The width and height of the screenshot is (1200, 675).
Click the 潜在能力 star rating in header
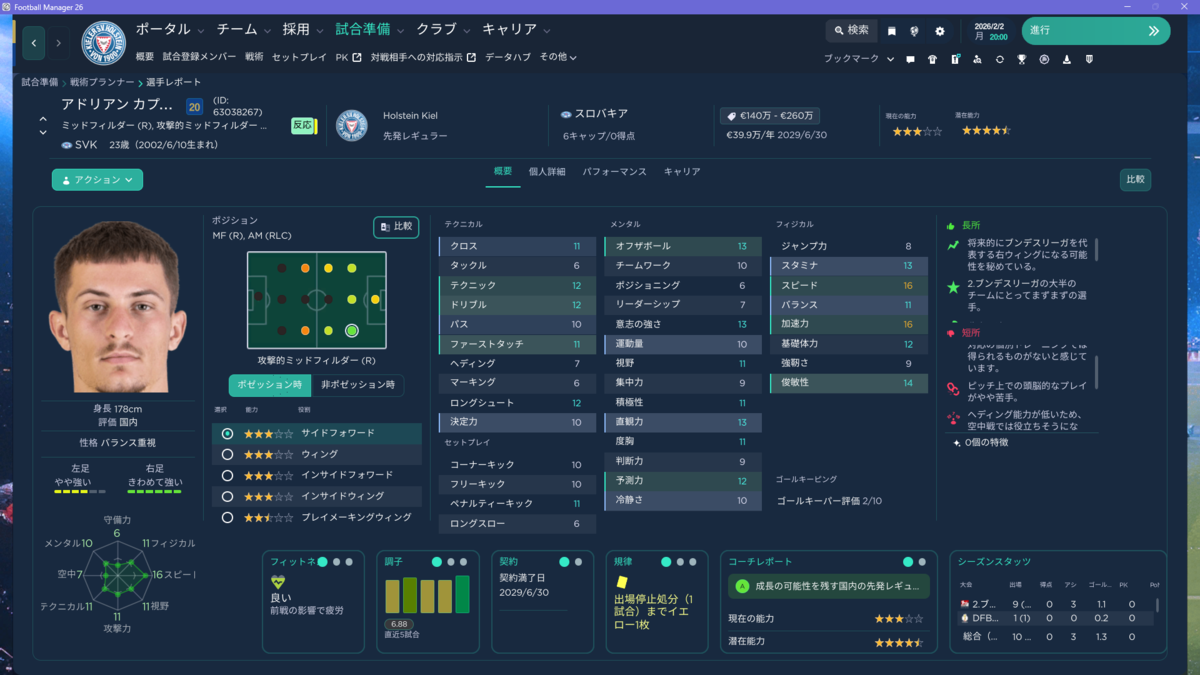click(986, 131)
